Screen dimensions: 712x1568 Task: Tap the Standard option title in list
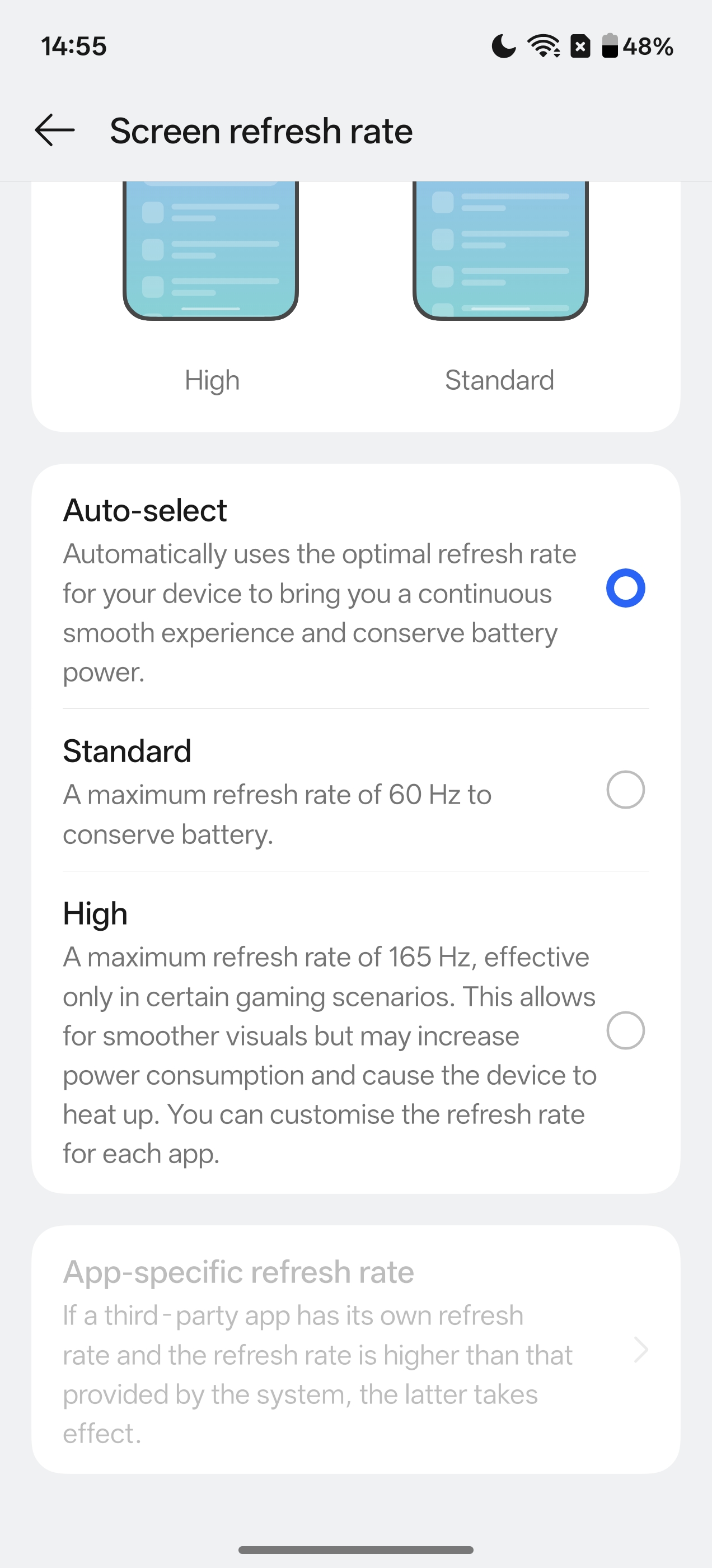127,751
